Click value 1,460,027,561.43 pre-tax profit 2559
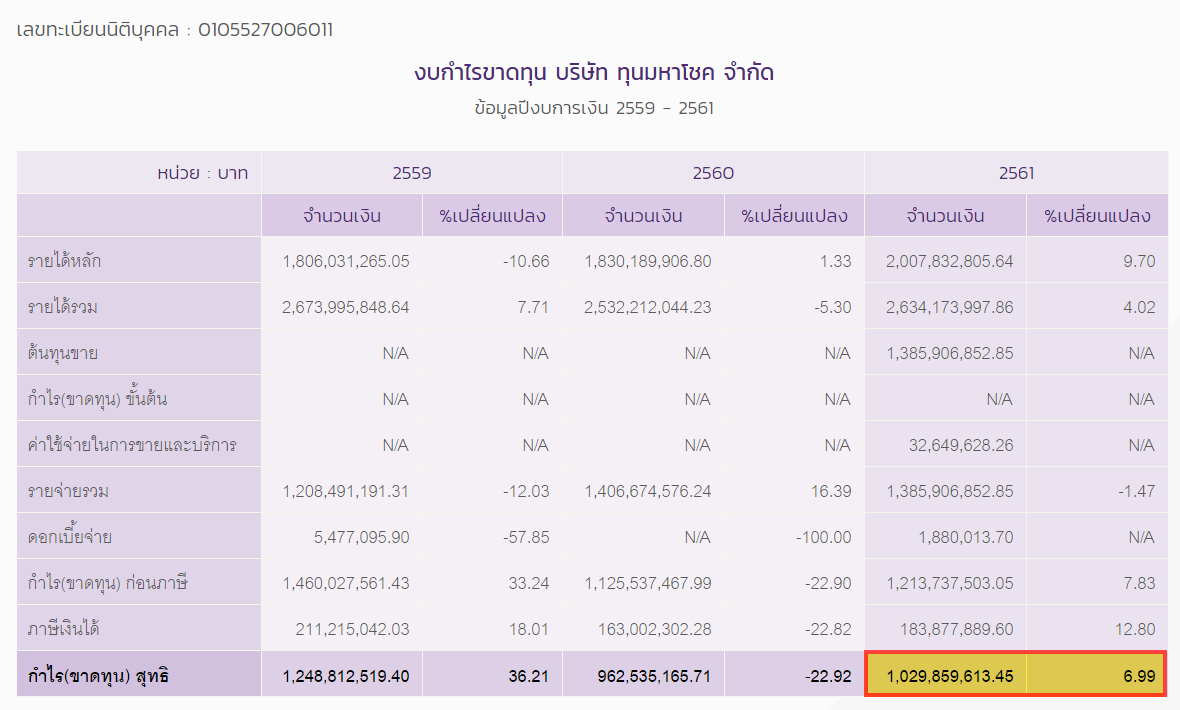Viewport: 1180px width, 710px height. pos(346,583)
